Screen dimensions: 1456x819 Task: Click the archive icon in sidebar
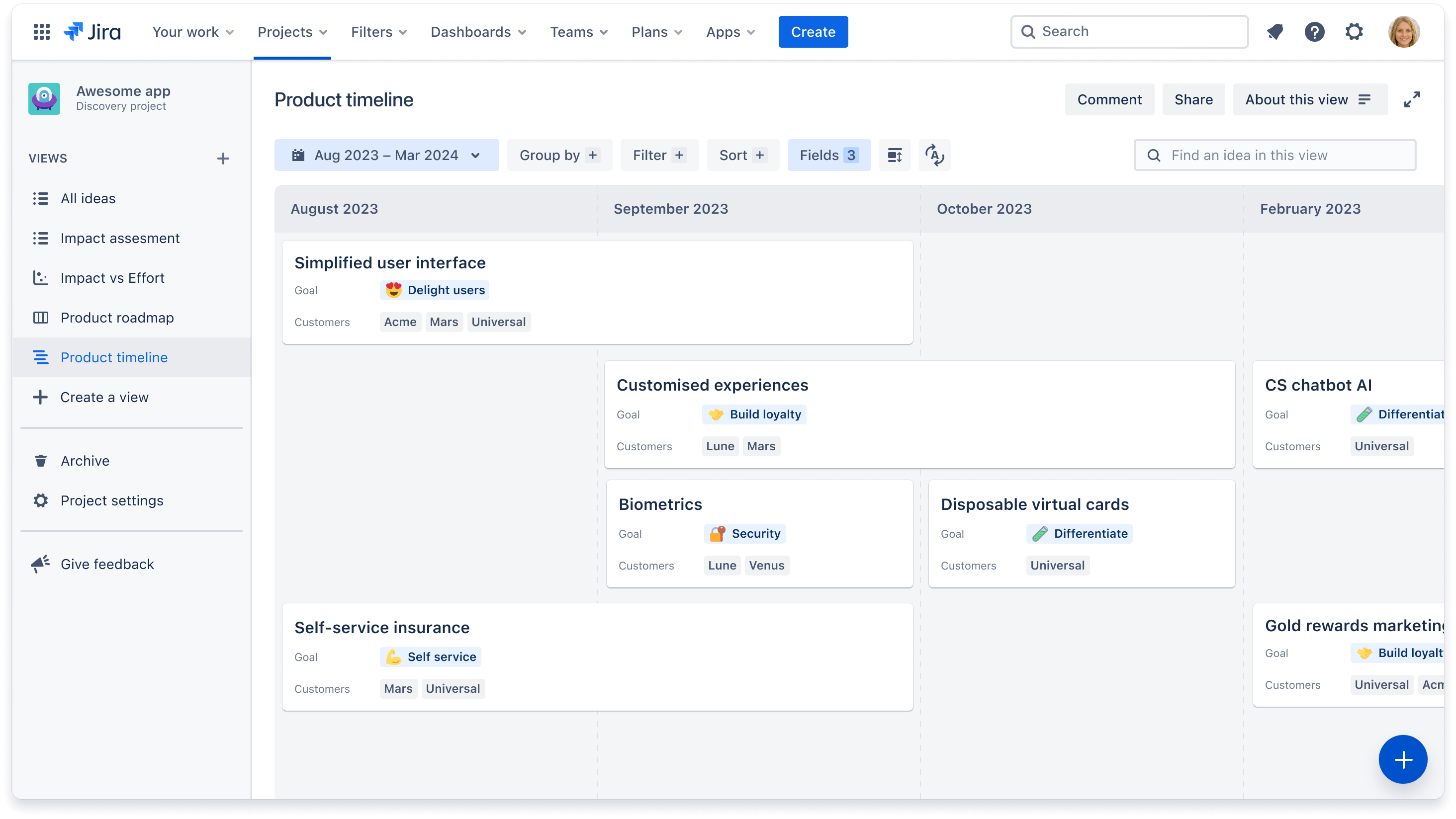[x=40, y=461]
